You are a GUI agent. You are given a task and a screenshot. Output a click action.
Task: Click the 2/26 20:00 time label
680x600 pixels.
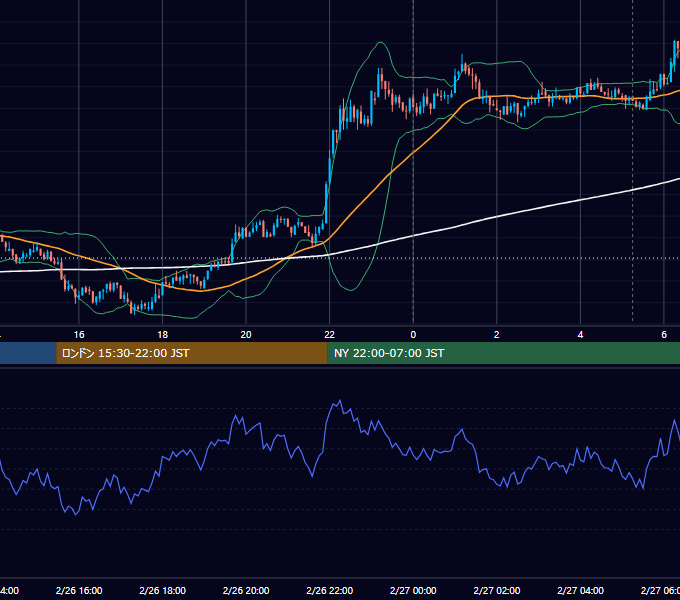pyautogui.click(x=246, y=590)
